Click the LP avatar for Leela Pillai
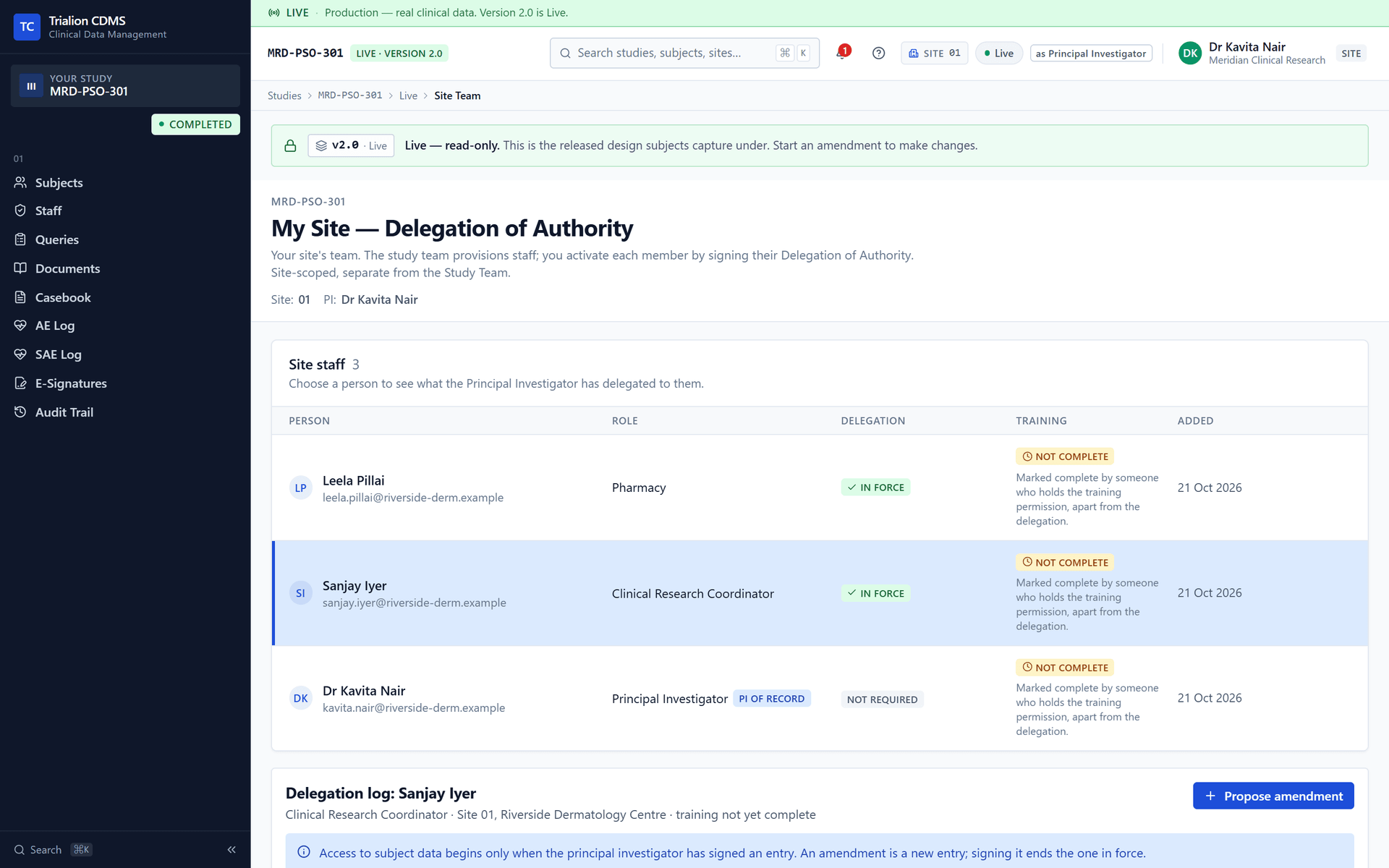This screenshot has width=1389, height=868. coord(300,488)
